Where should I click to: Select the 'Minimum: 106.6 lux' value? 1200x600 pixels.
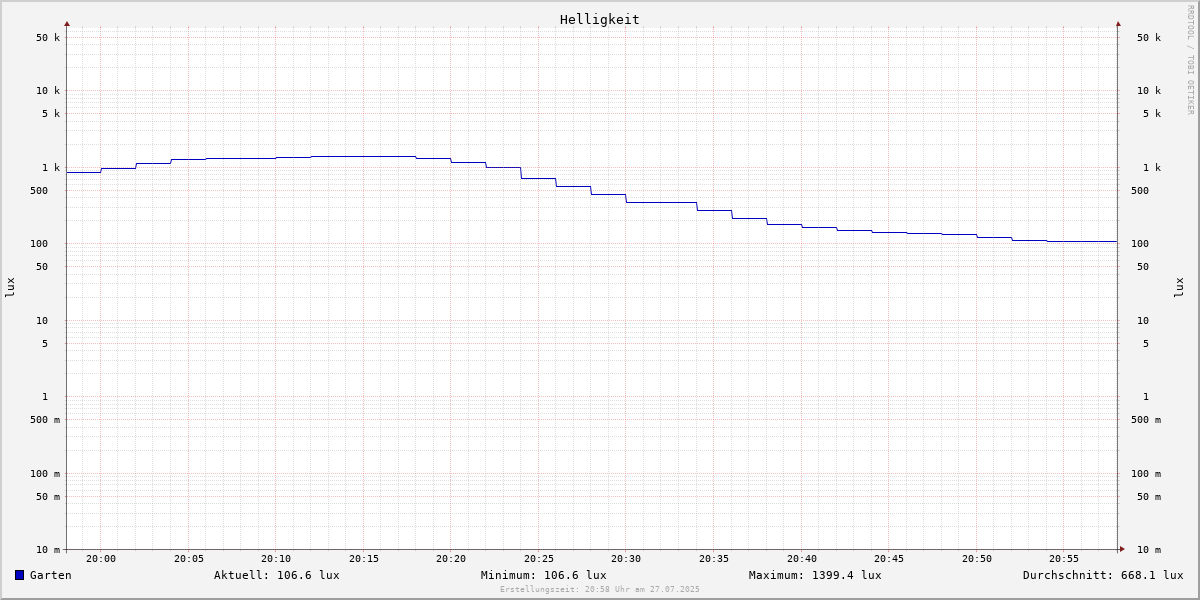point(544,575)
